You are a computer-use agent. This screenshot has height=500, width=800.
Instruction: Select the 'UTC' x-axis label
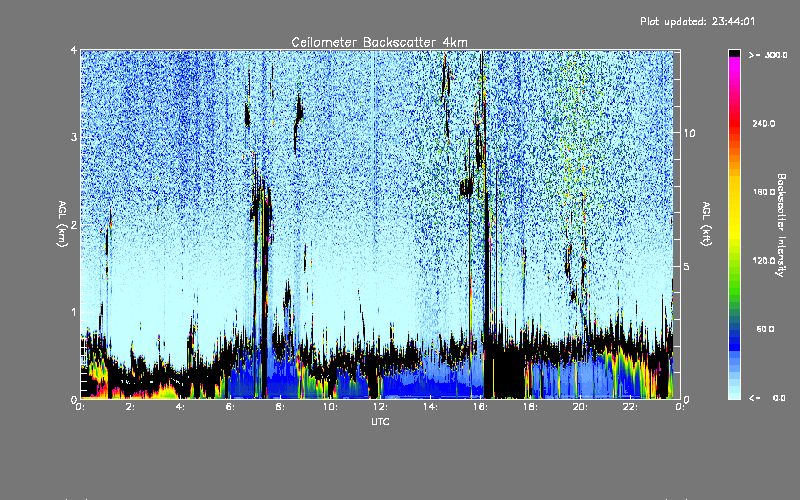point(380,421)
